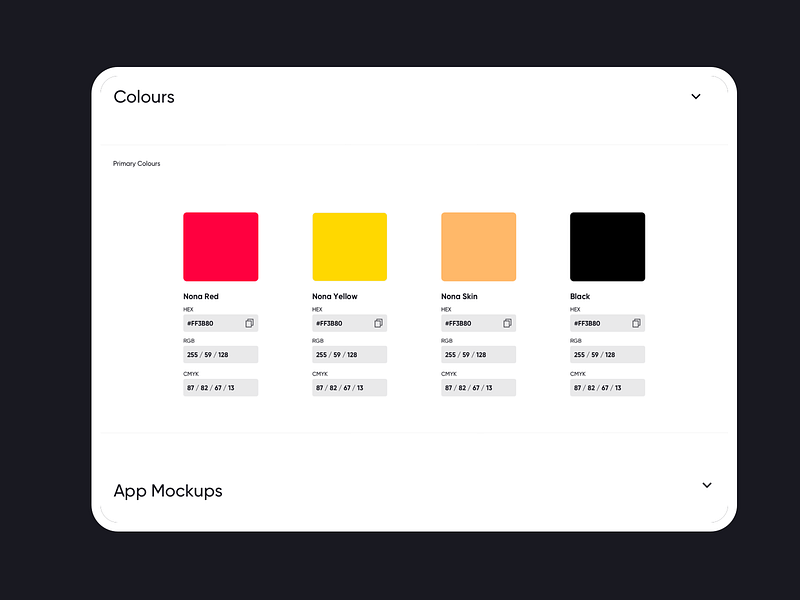Click the Nona Yellow name label
Screen dimensions: 800x600
(335, 296)
